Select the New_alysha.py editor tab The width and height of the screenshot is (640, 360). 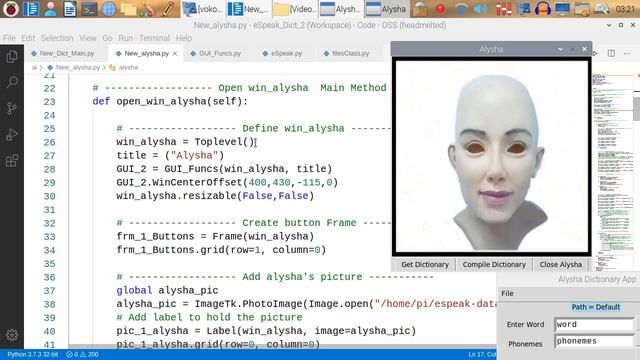(x=146, y=53)
